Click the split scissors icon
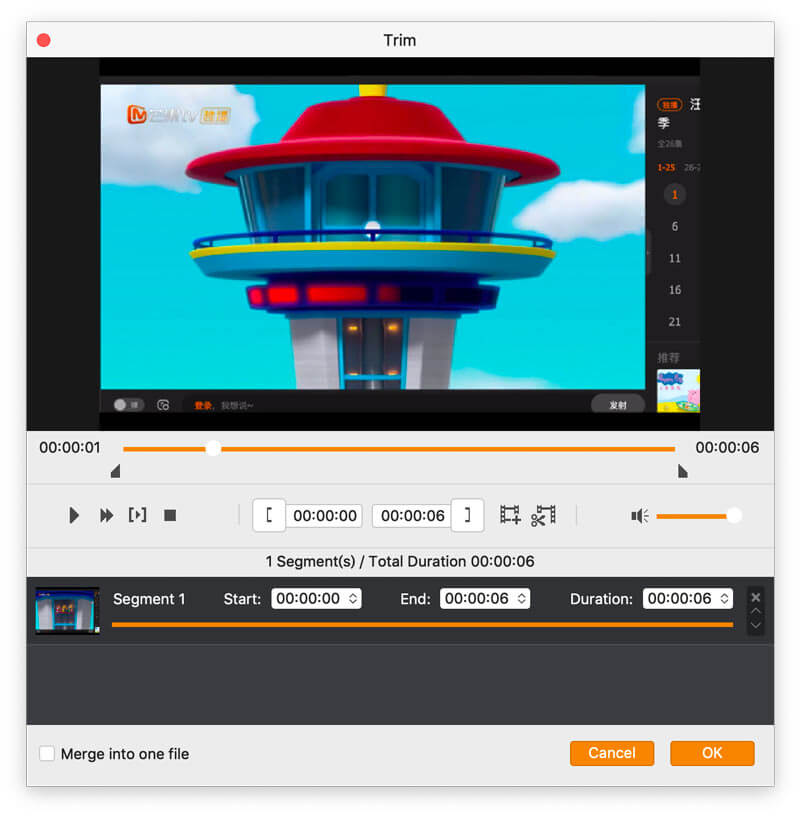This screenshot has height=817, width=800. (543, 515)
